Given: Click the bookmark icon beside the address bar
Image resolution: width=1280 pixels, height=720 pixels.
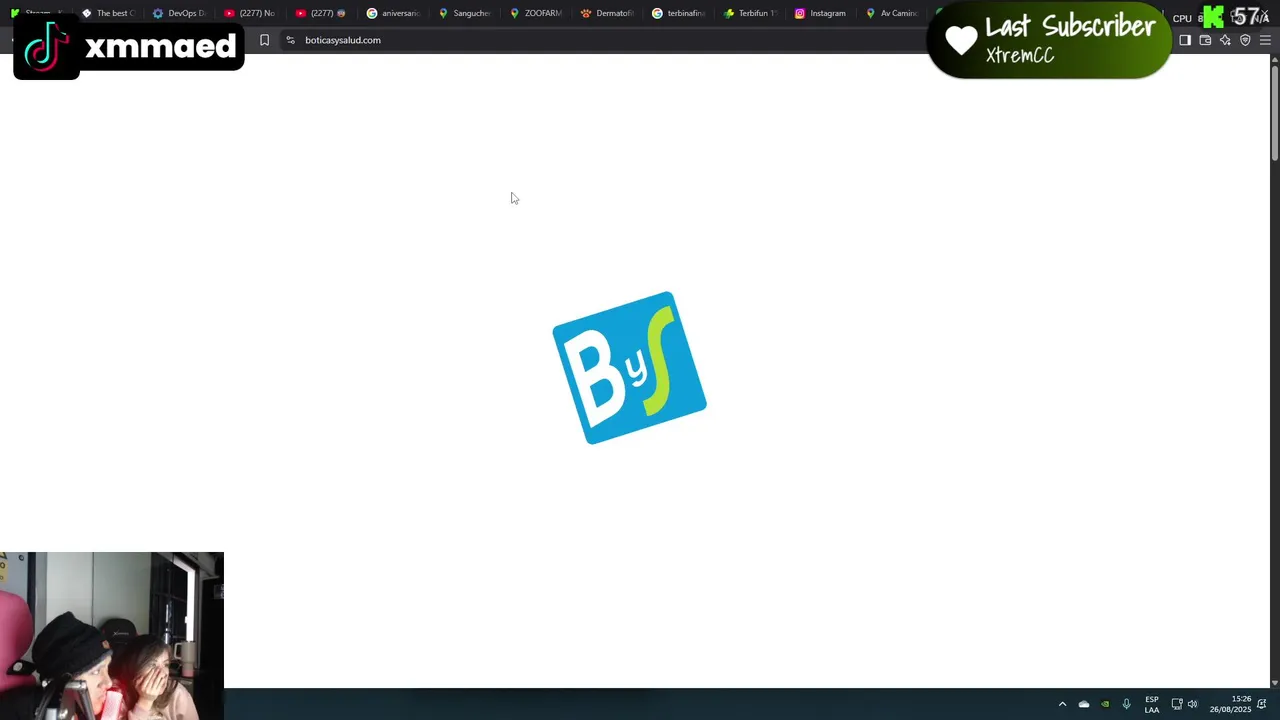Looking at the screenshot, I should click(x=264, y=40).
